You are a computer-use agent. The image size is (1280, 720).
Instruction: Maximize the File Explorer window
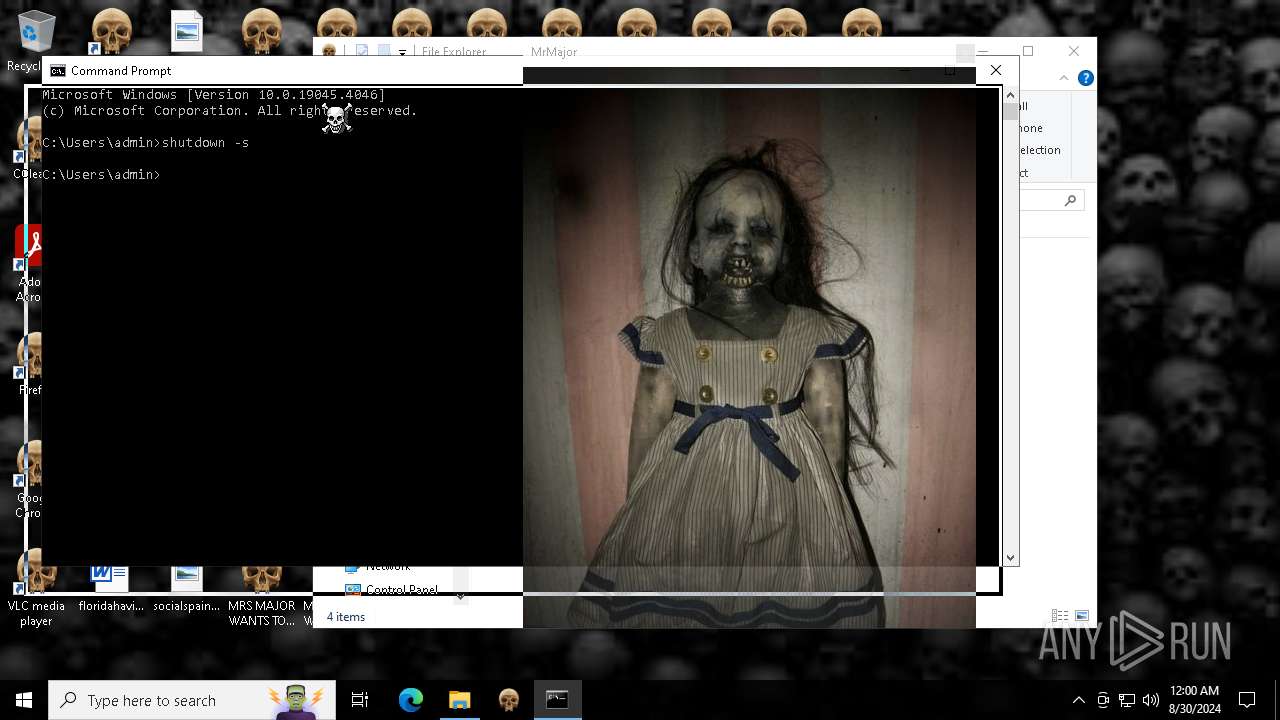click(1028, 51)
